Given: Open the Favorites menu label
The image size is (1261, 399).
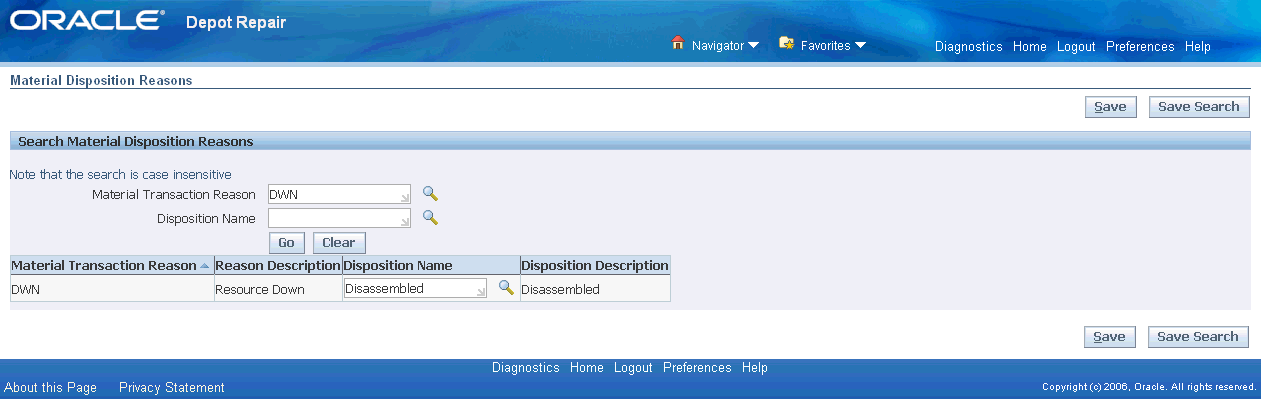Looking at the screenshot, I should pos(825,46).
